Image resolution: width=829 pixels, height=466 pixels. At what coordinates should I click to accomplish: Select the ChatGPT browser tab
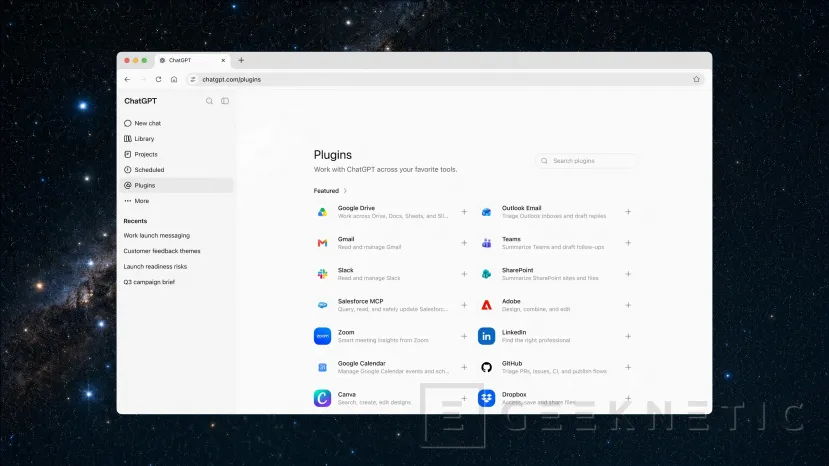tap(192, 60)
